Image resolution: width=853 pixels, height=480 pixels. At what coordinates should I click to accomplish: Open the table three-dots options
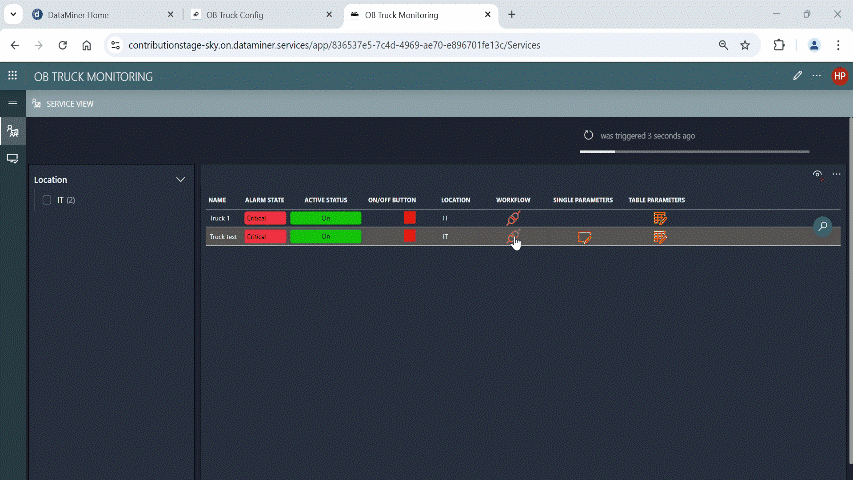[x=836, y=174]
